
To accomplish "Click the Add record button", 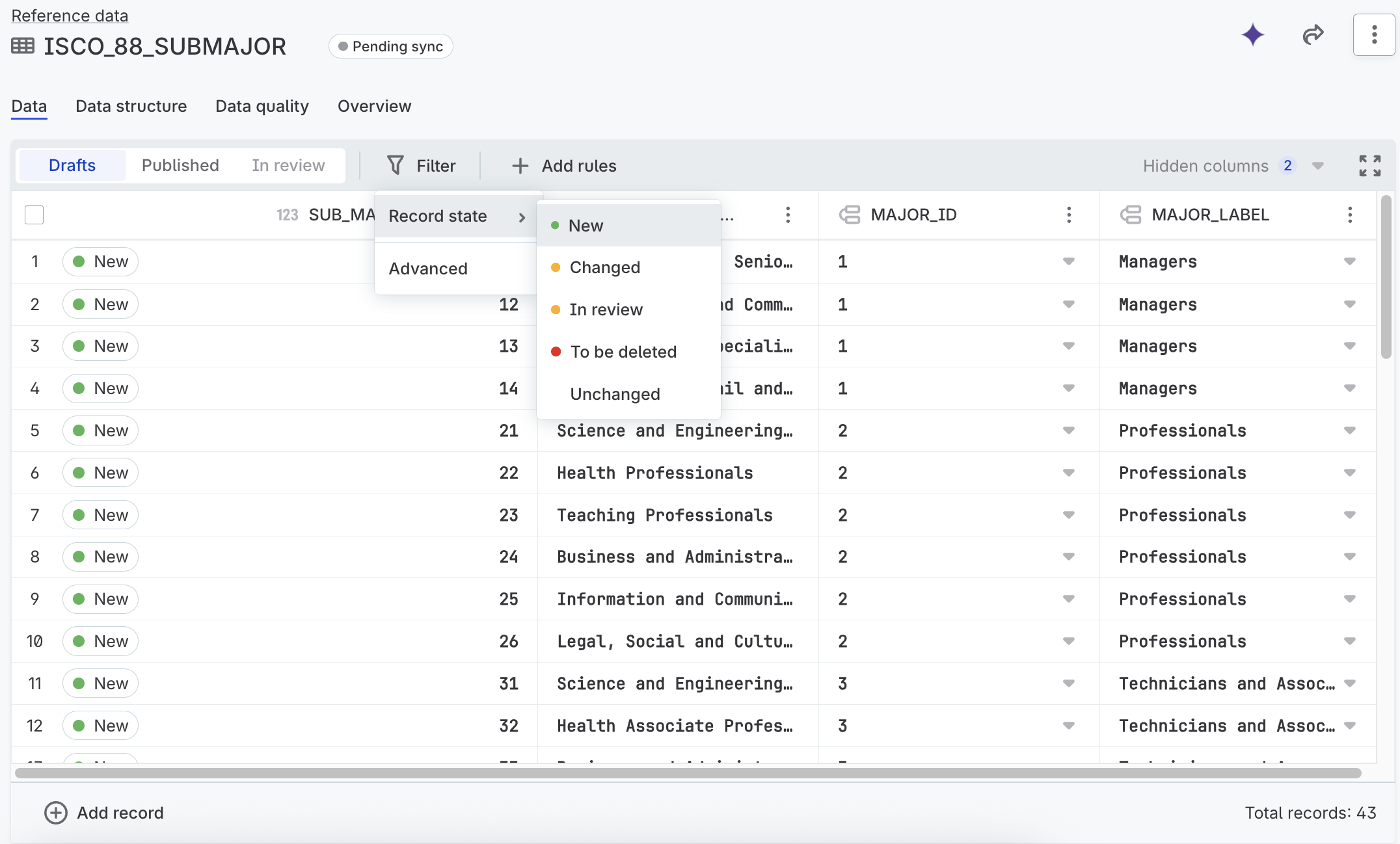I will (104, 813).
